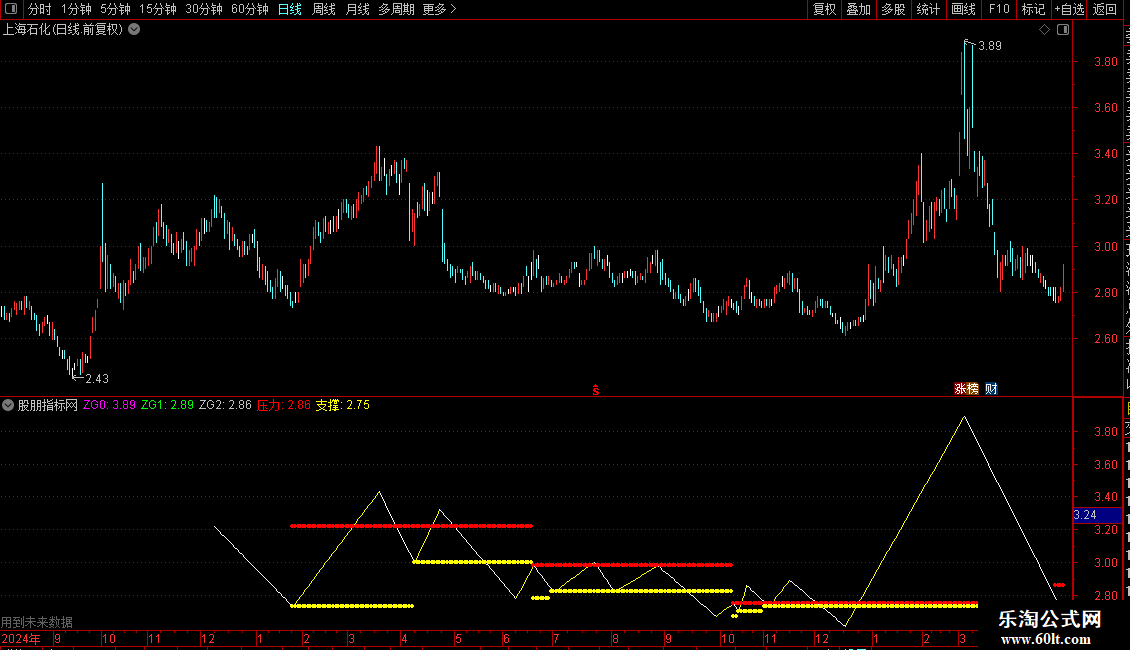Viewport: 1130px width, 650px height.
Task: Click the 压力: 2.86 resistance value
Action: click(284, 405)
